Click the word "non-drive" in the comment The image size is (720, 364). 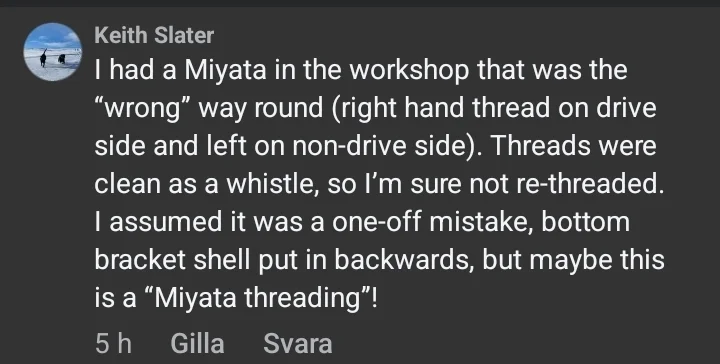point(344,146)
